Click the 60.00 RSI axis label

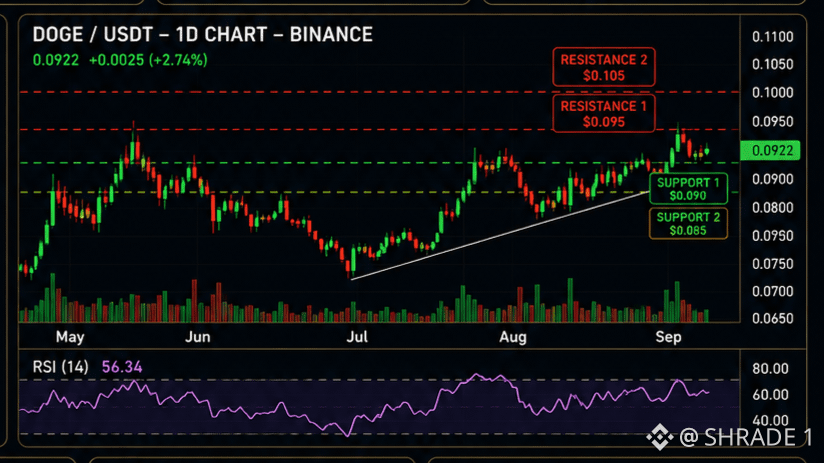pyautogui.click(x=770, y=395)
